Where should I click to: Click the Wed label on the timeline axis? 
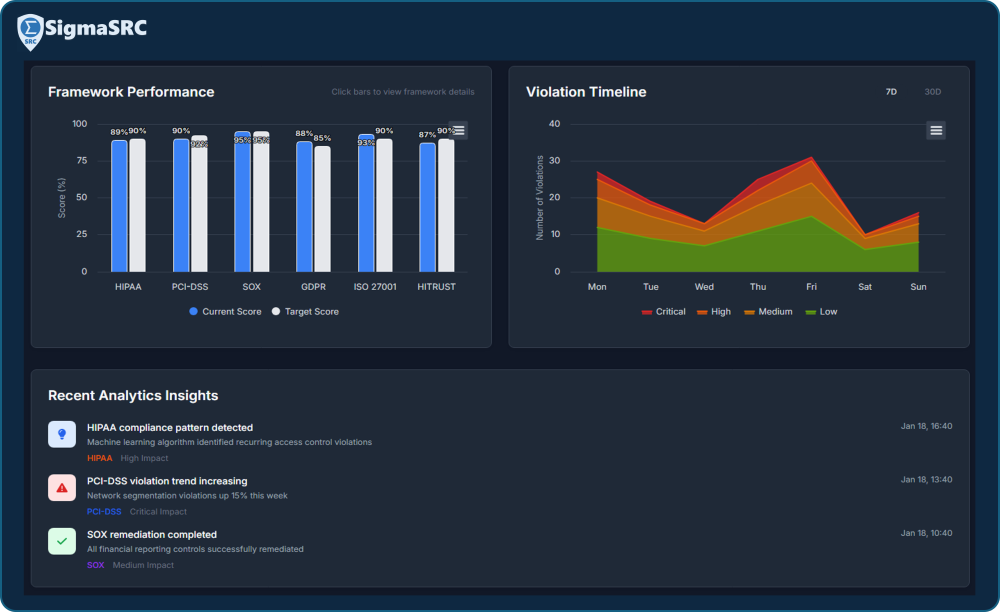coord(704,287)
